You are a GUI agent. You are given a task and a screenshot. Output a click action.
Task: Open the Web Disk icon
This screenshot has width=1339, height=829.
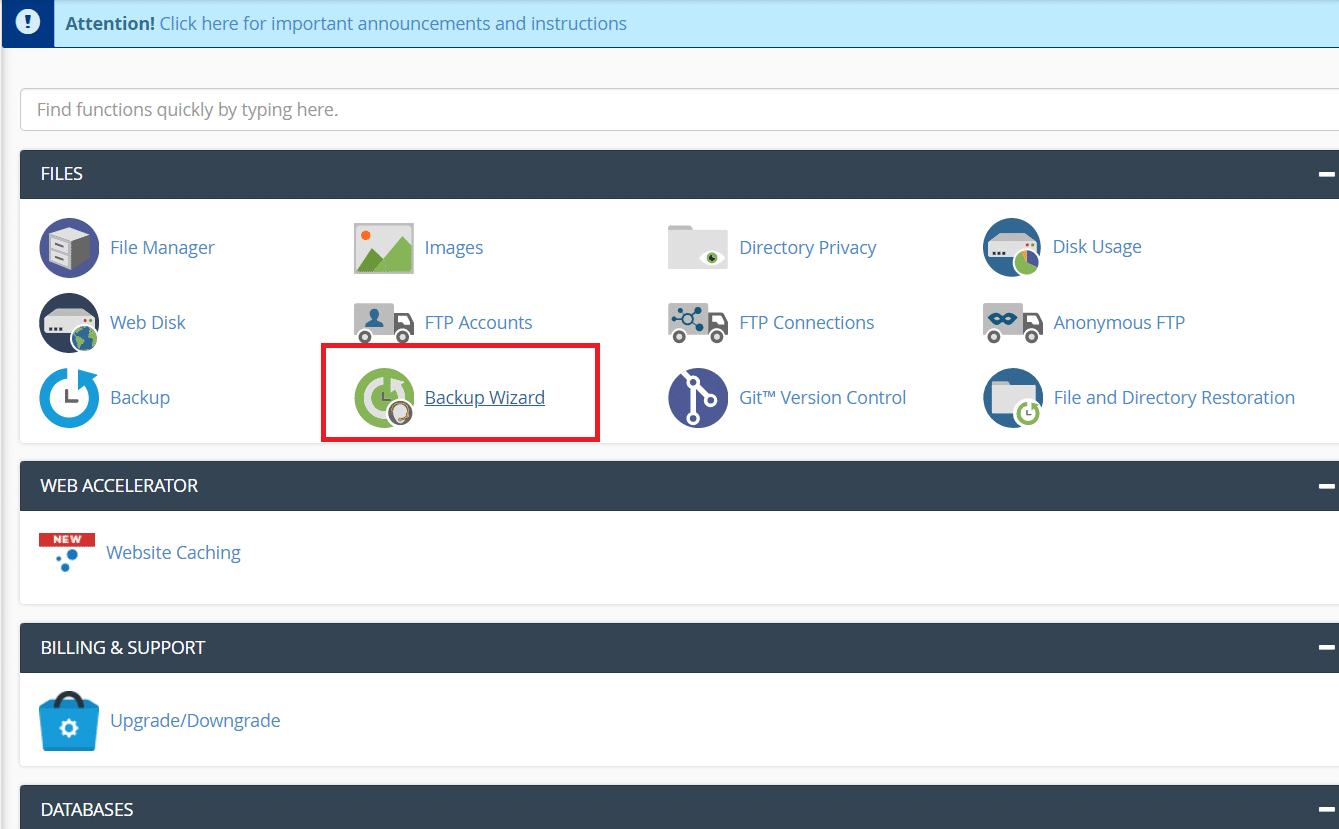pyautogui.click(x=69, y=323)
